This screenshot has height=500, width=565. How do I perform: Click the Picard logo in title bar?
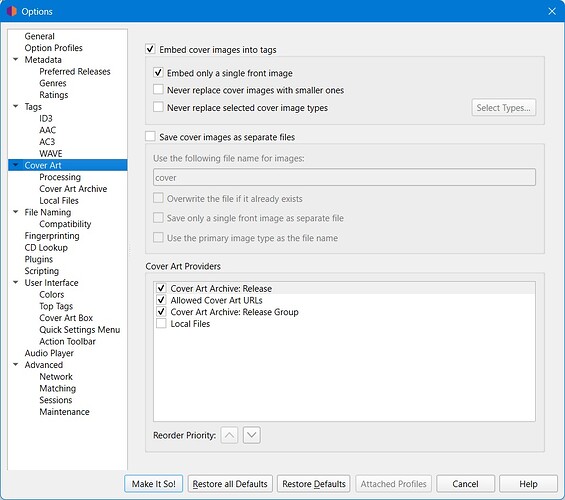pyautogui.click(x=12, y=11)
